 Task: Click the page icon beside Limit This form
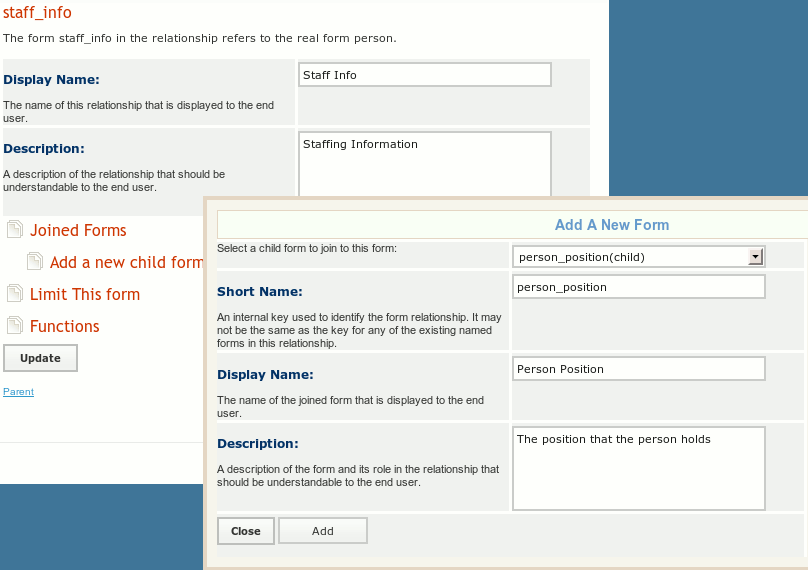(x=15, y=293)
